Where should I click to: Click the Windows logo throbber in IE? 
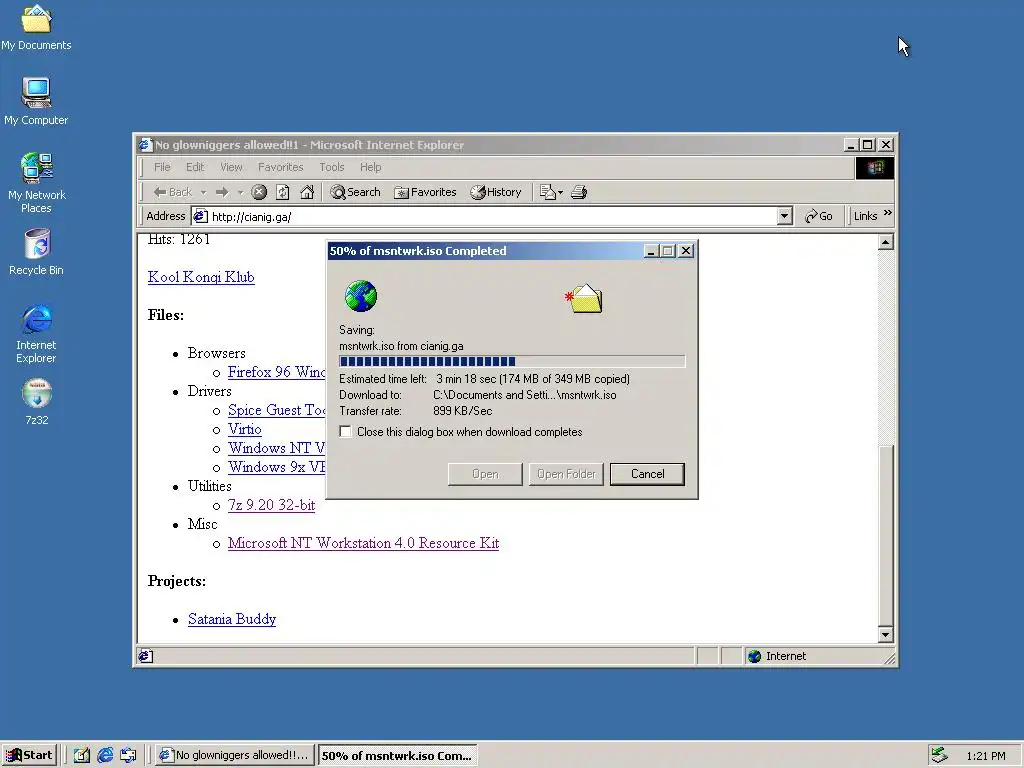(874, 168)
